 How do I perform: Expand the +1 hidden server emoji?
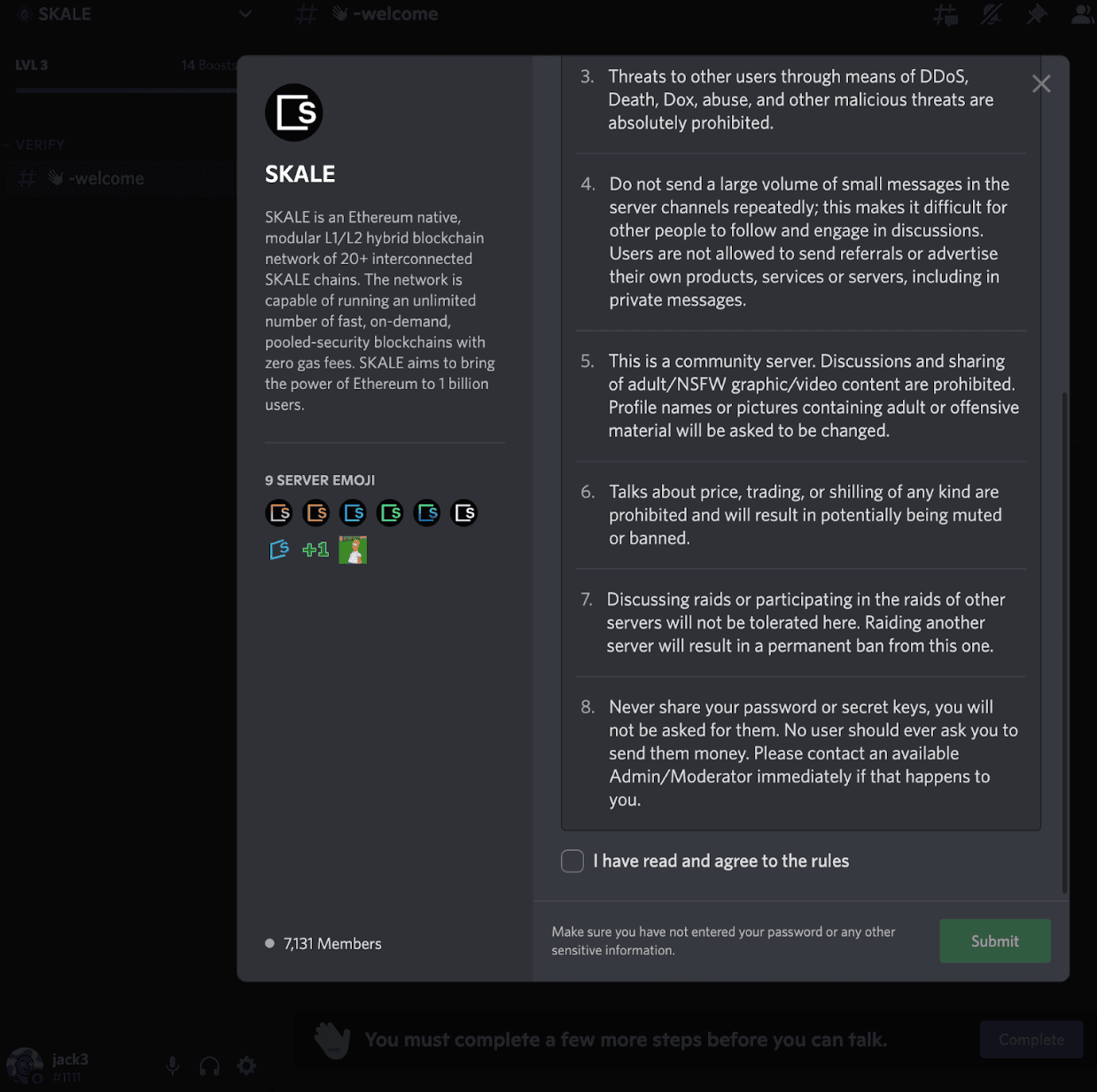[x=315, y=550]
